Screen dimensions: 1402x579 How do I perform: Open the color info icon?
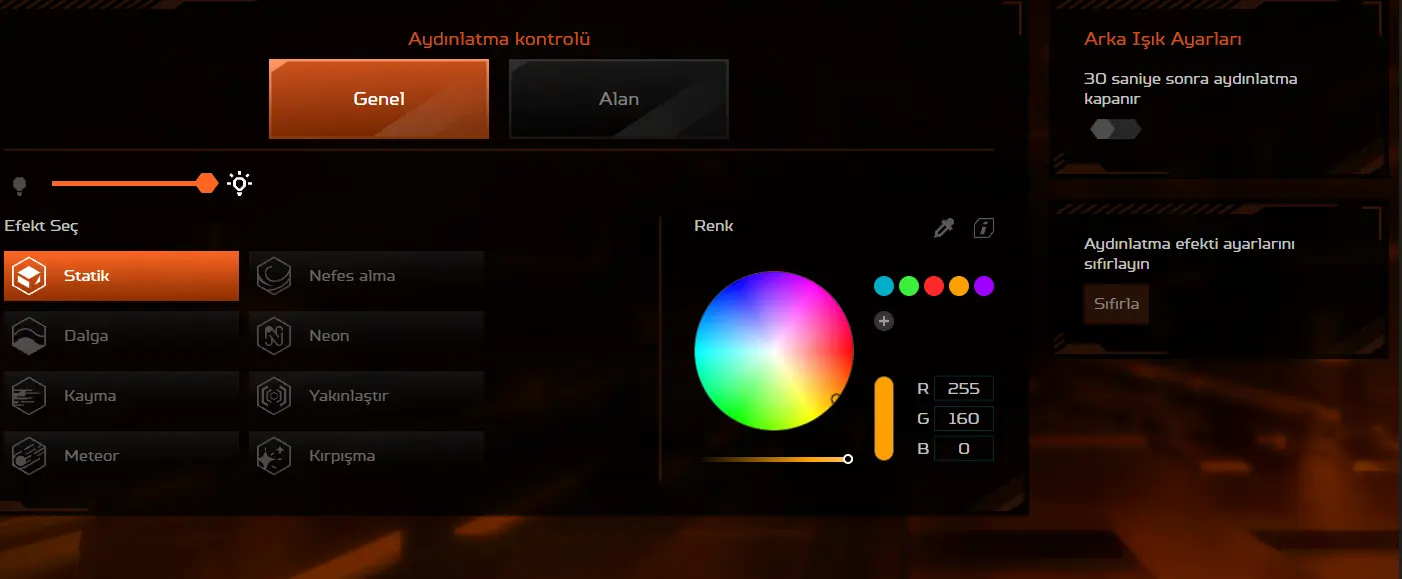(x=984, y=228)
